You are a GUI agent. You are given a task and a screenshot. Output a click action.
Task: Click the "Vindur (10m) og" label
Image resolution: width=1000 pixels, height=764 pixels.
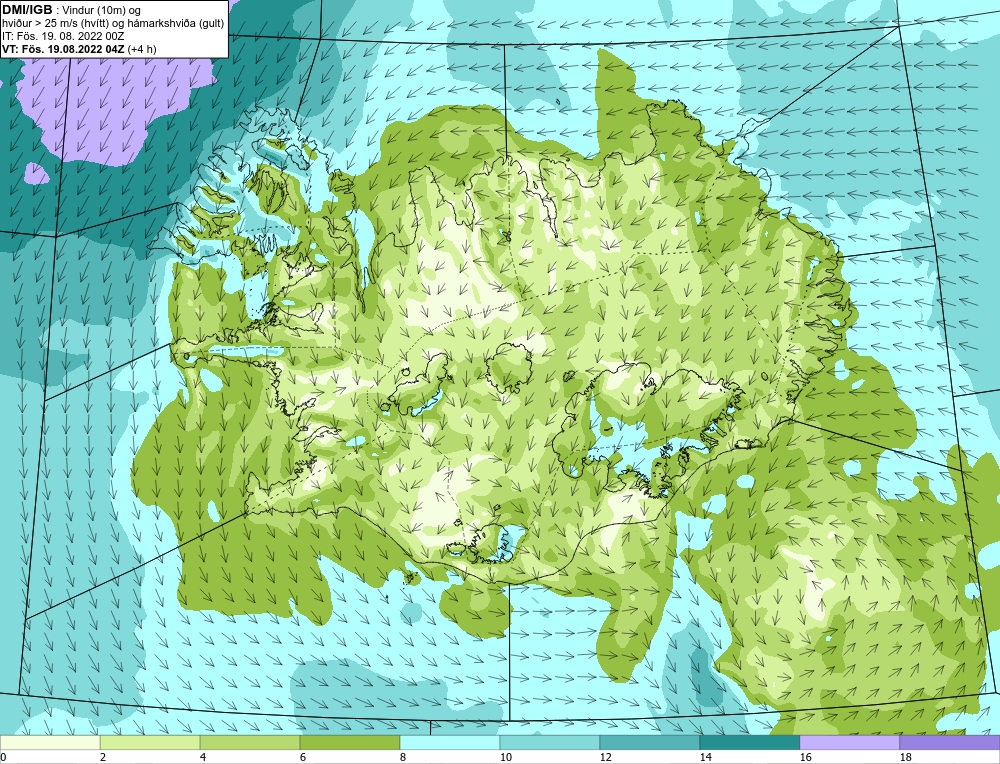point(103,10)
